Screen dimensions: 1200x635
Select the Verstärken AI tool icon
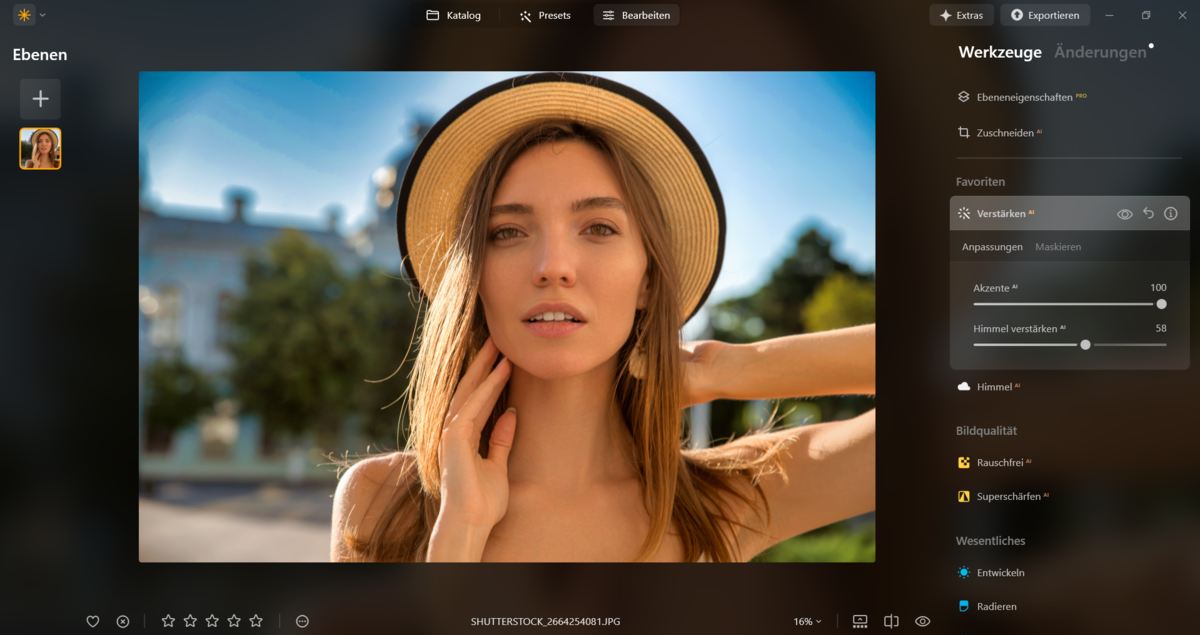[x=964, y=213]
